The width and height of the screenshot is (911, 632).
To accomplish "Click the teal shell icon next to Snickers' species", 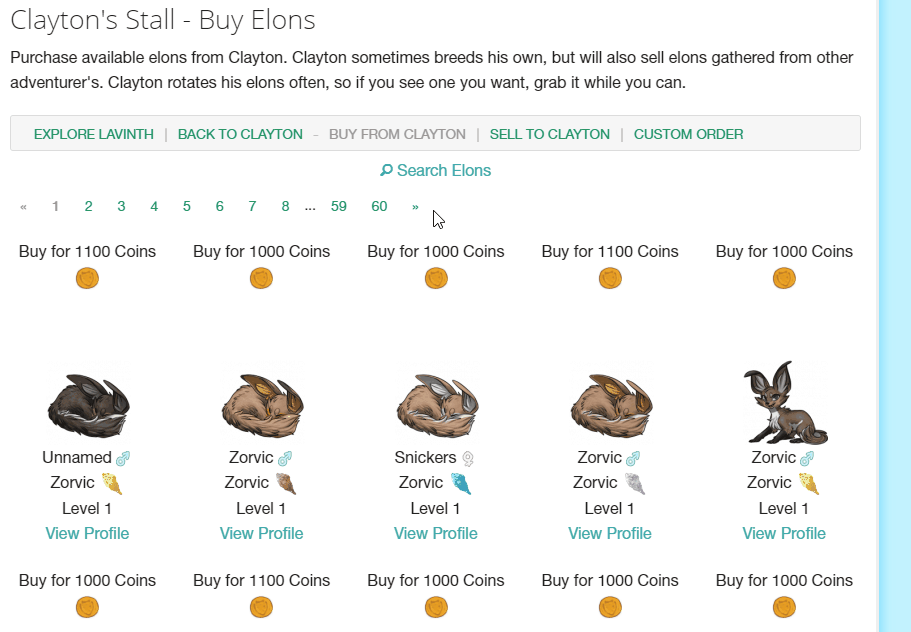I will (460, 484).
